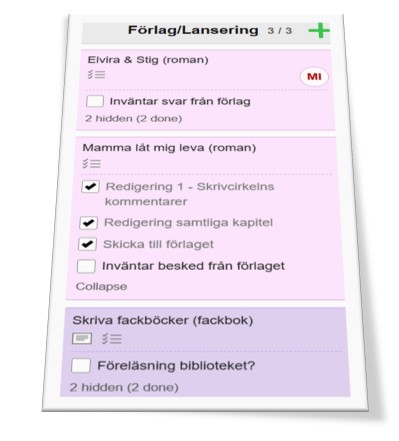Screen dimensions: 399x441
Task: Uncheck Redigering 1 - Skrivcirkelns kommentarer
Action: click(90, 187)
